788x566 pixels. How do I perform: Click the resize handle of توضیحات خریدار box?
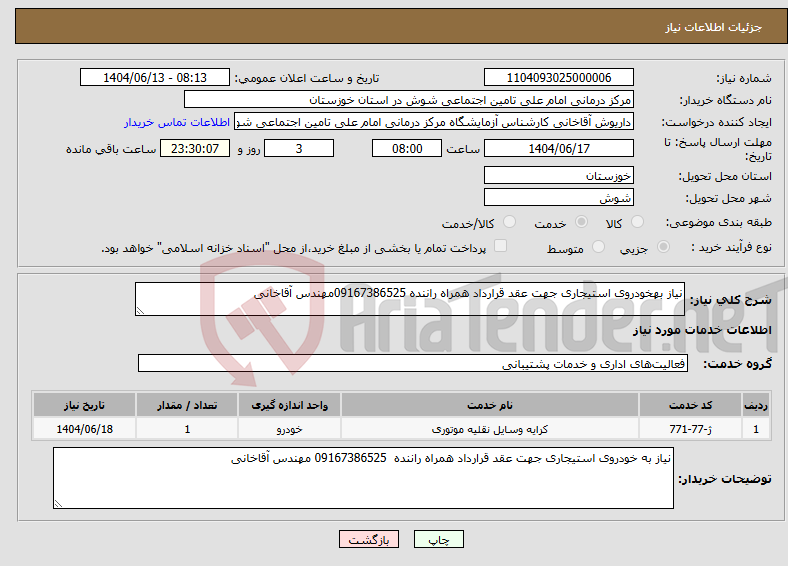click(58, 504)
